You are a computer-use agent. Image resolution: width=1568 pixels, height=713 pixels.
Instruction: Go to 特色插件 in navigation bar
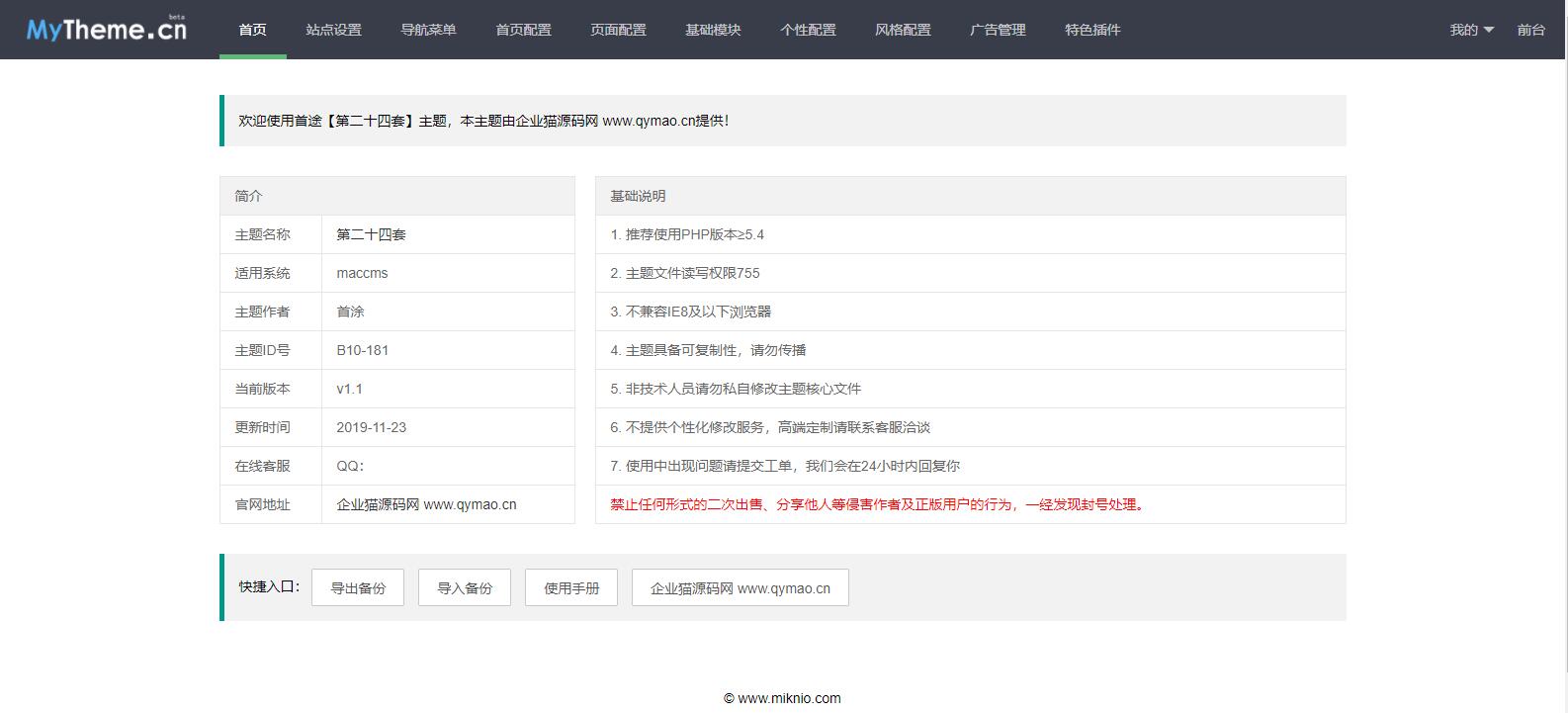[x=1092, y=30]
